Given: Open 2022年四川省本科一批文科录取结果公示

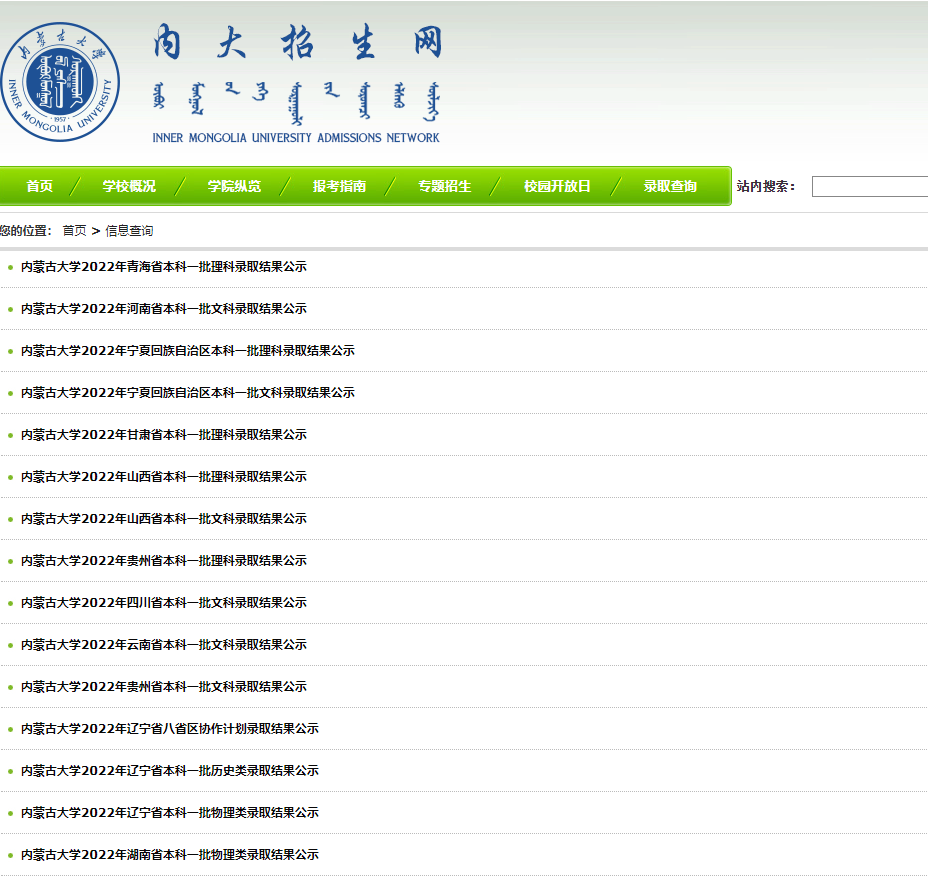Looking at the screenshot, I should point(164,603).
